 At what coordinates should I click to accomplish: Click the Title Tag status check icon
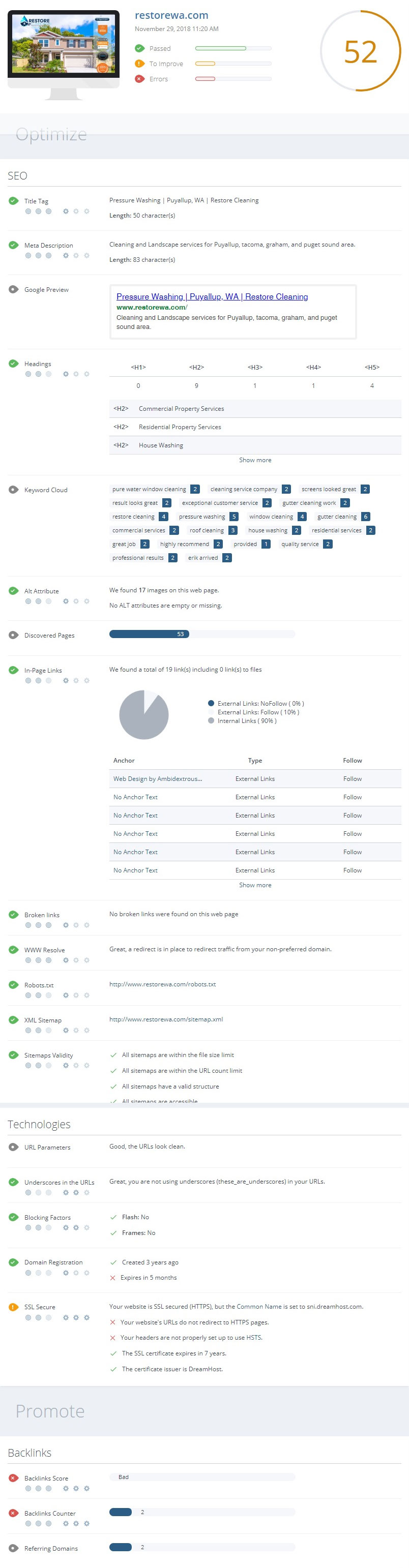click(13, 201)
